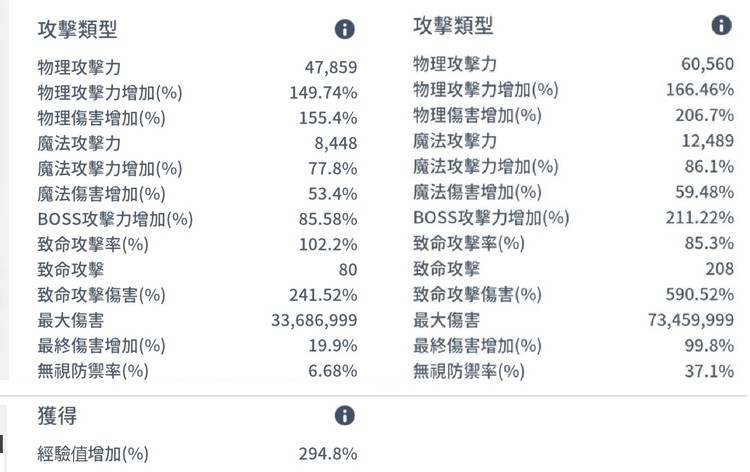Screen dimensions: 750x472
Task: Click the 294.8% experience value
Action: click(x=328, y=453)
